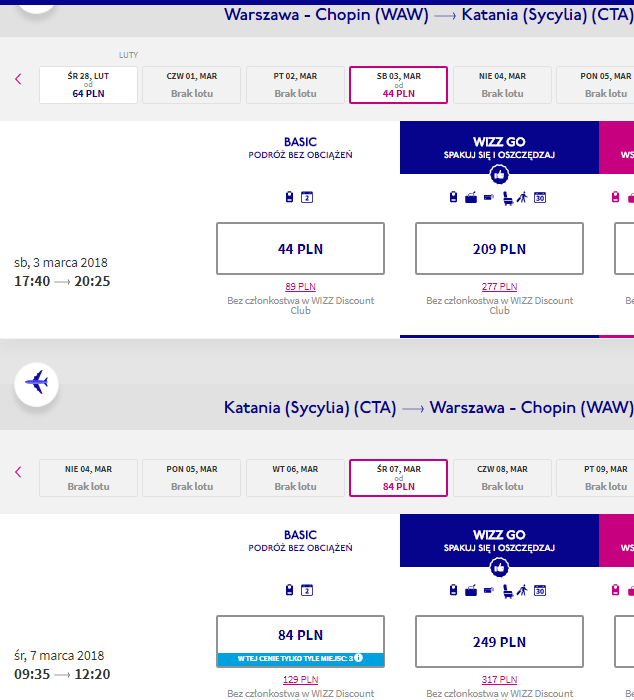
Task: Click calendar 30 icon in outbound WIZZ GO
Action: [540, 197]
